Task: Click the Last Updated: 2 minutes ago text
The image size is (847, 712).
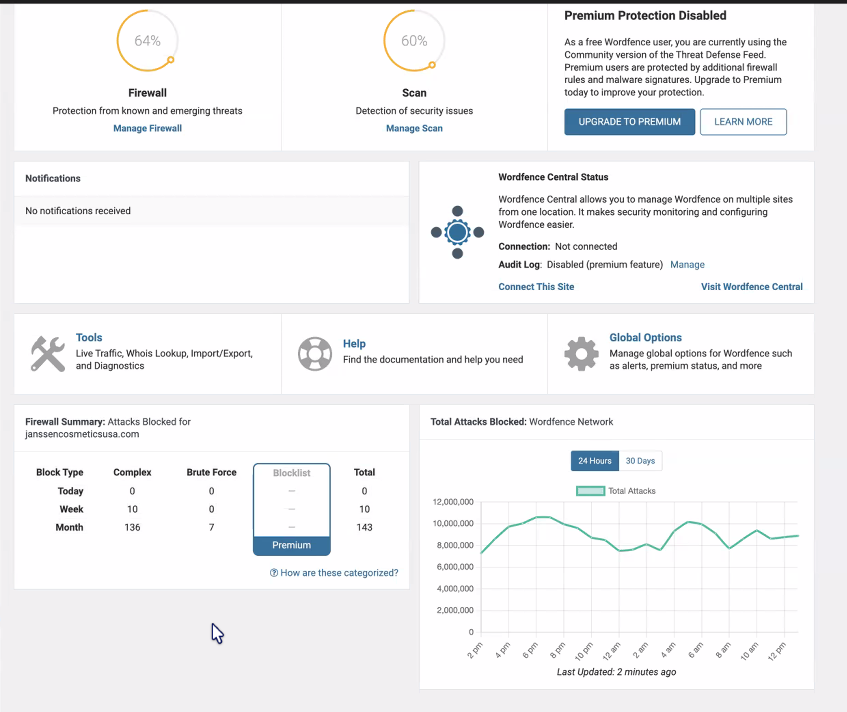Action: [616, 672]
